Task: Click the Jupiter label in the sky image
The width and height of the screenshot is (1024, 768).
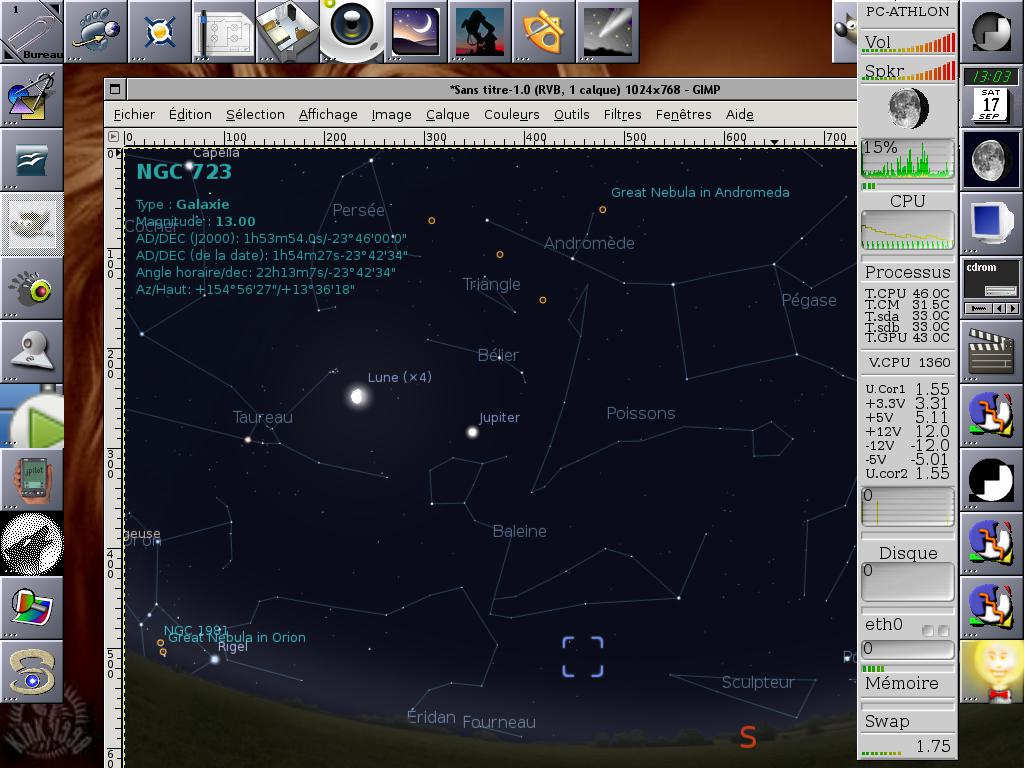Action: point(500,417)
